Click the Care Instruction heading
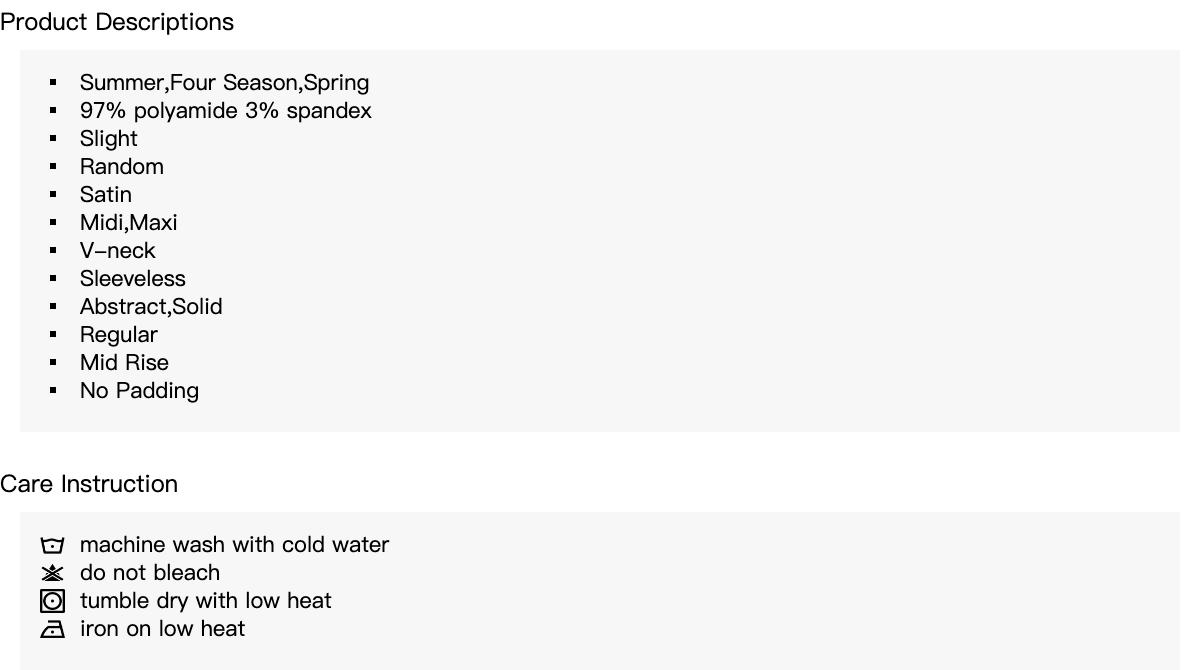The width and height of the screenshot is (1200, 670). [89, 484]
